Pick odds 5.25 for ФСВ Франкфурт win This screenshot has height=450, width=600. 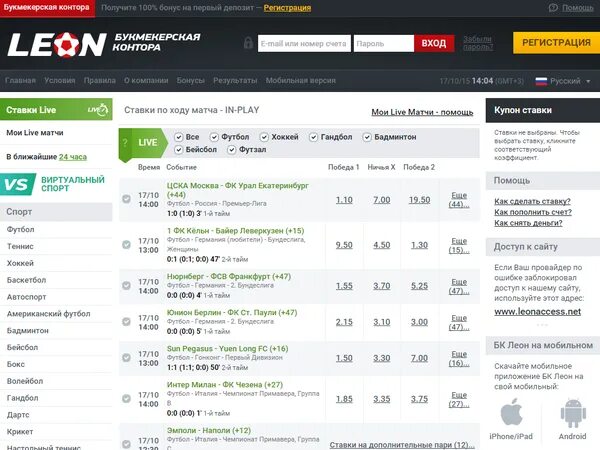[x=419, y=286]
